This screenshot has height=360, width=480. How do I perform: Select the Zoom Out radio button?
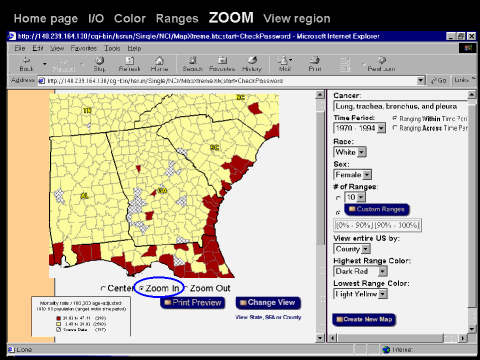(186, 288)
